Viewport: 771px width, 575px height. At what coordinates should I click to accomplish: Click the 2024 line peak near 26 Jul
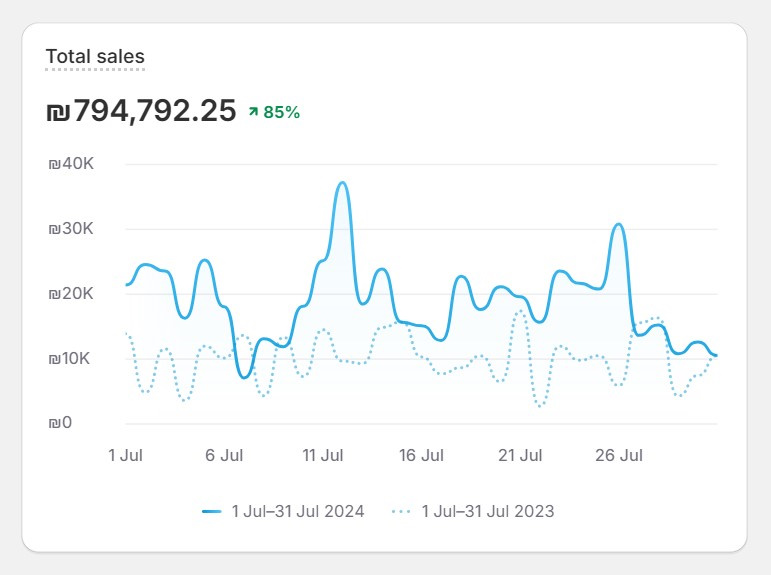618,224
